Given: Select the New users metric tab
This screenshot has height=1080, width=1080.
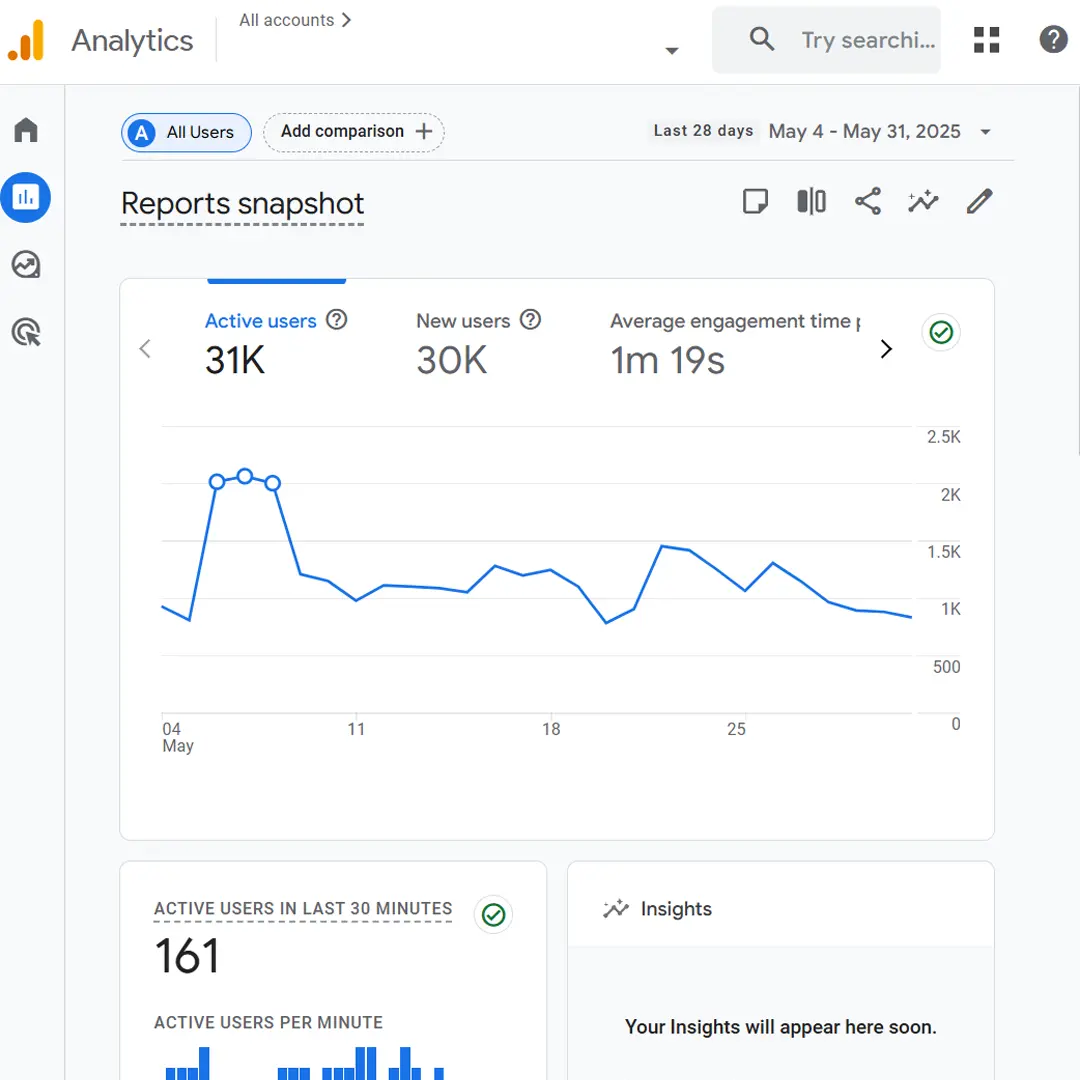Looking at the screenshot, I should point(479,341).
